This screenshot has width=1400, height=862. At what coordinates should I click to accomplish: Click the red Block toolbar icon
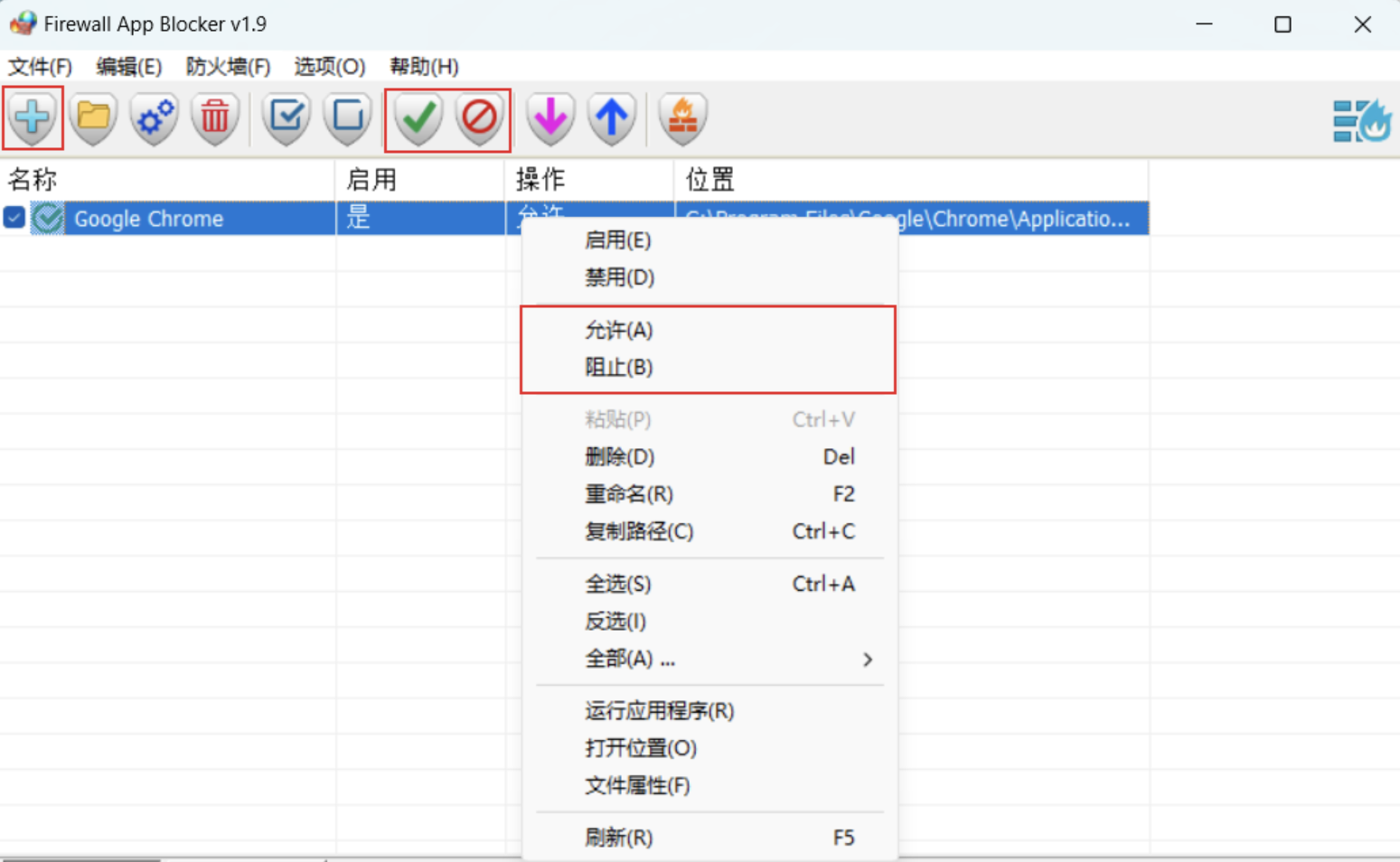[x=479, y=118]
